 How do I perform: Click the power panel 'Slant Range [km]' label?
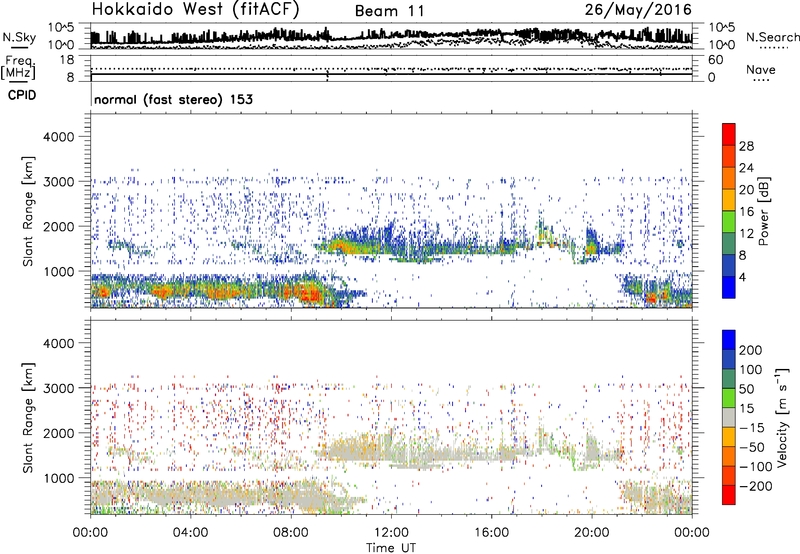(x=28, y=211)
